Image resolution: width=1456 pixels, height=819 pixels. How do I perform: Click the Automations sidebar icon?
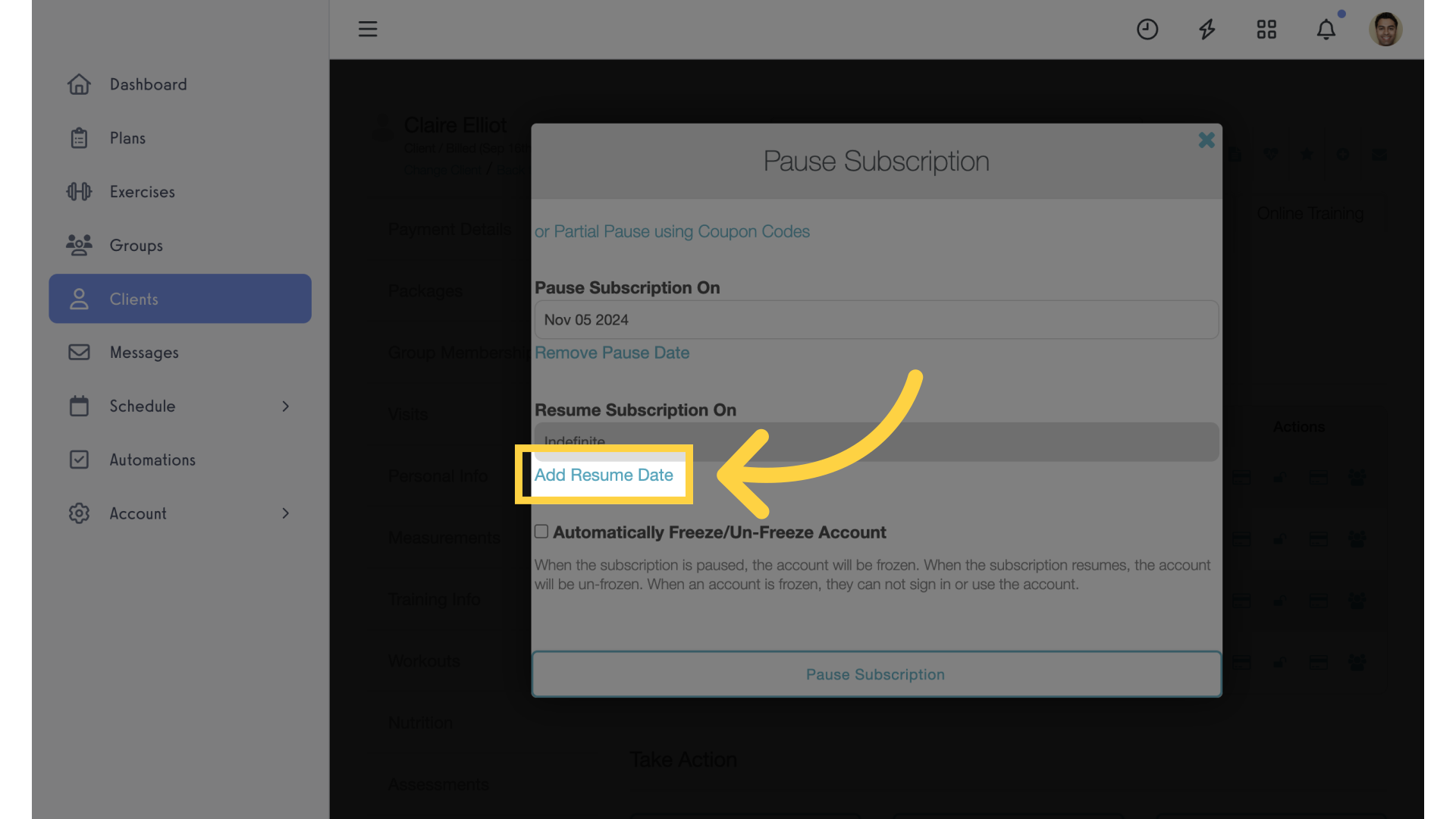79,459
